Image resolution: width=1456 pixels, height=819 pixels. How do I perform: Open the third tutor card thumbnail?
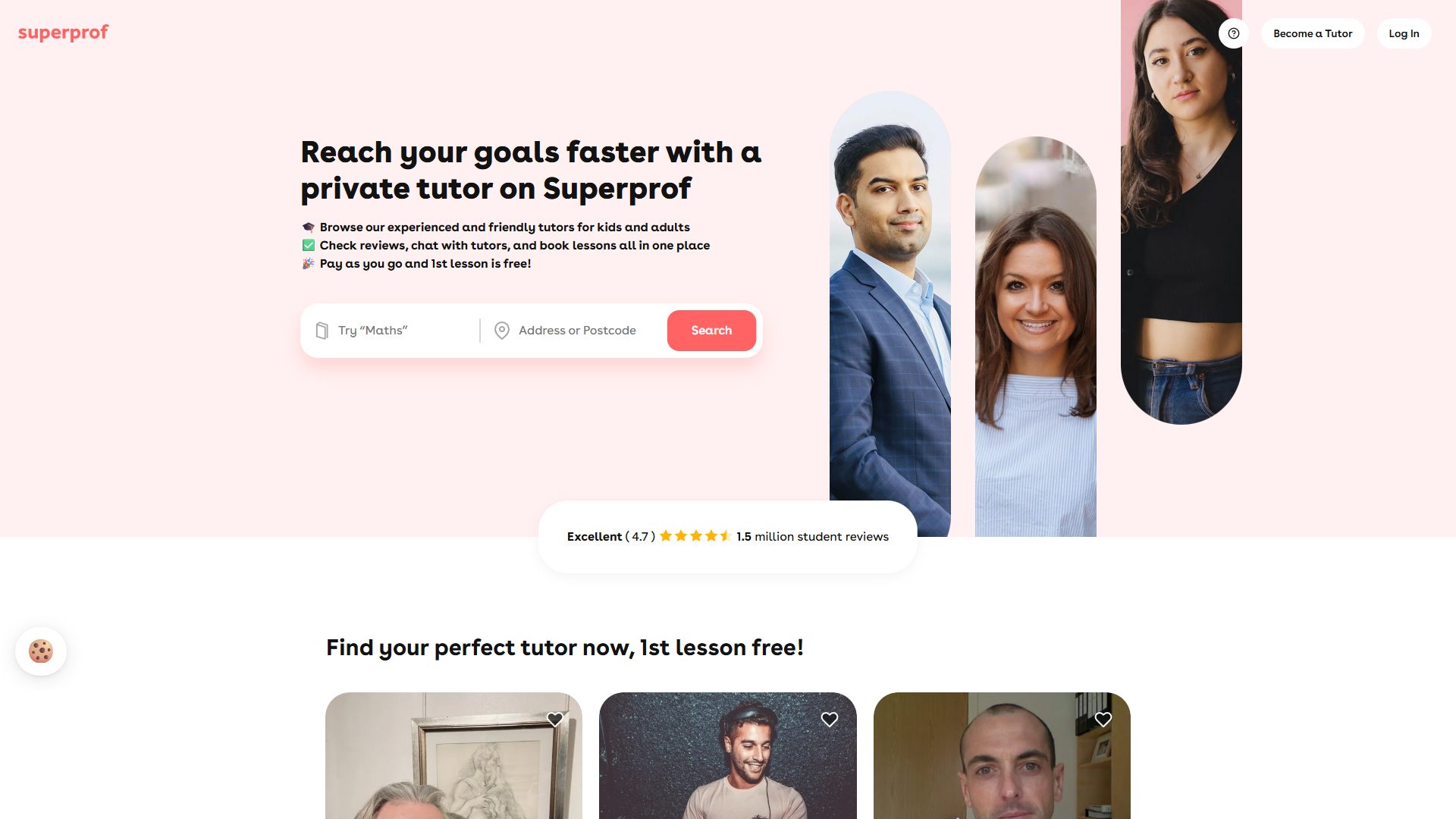[x=1002, y=755]
